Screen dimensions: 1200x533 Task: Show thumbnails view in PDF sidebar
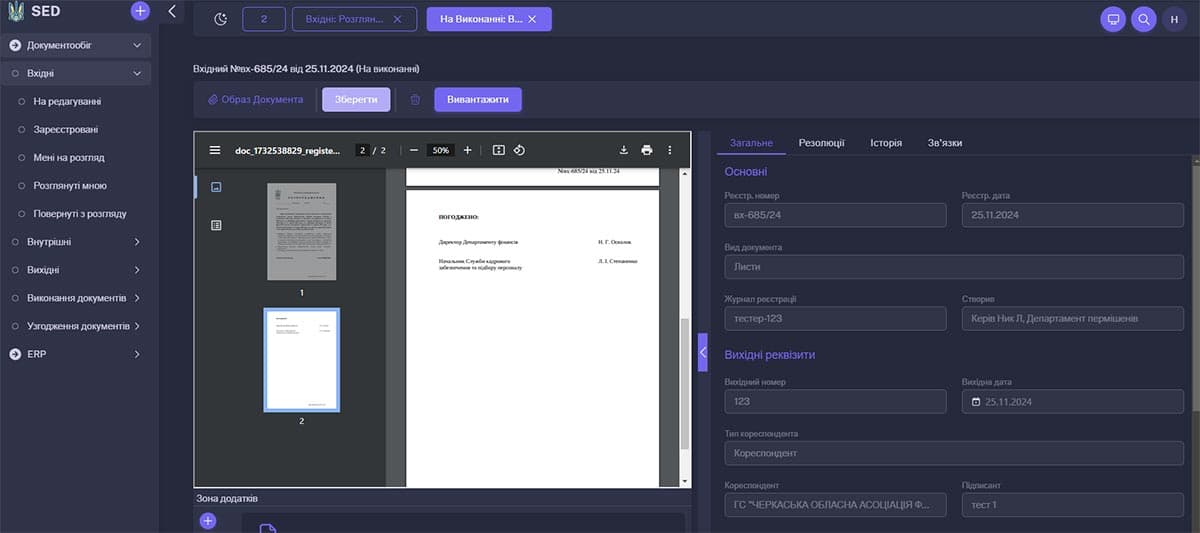216,187
